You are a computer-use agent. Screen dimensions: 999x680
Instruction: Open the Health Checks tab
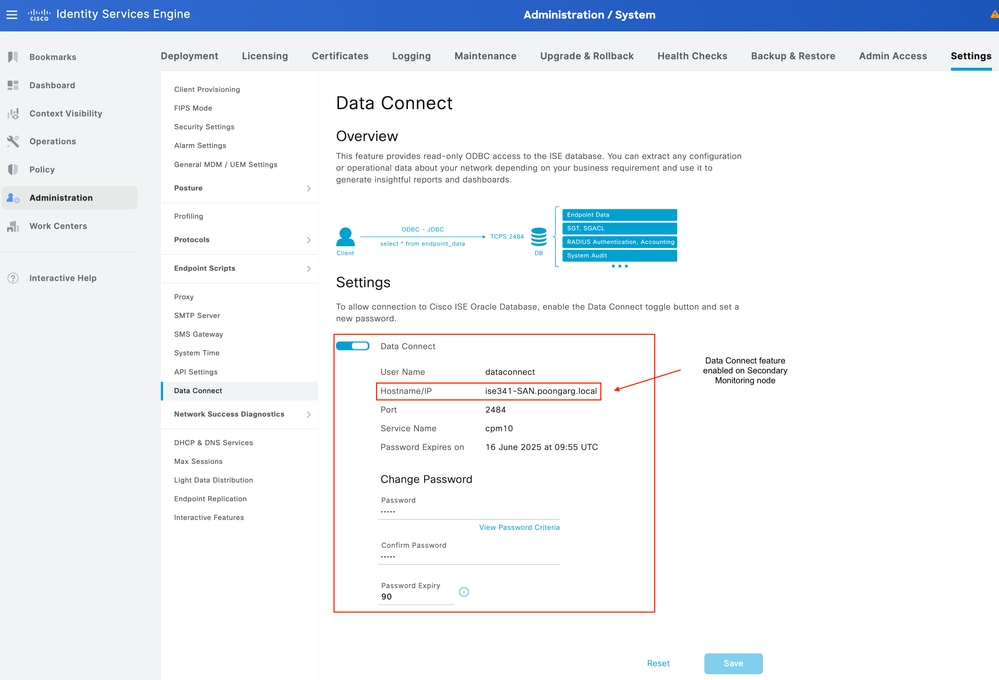point(692,56)
